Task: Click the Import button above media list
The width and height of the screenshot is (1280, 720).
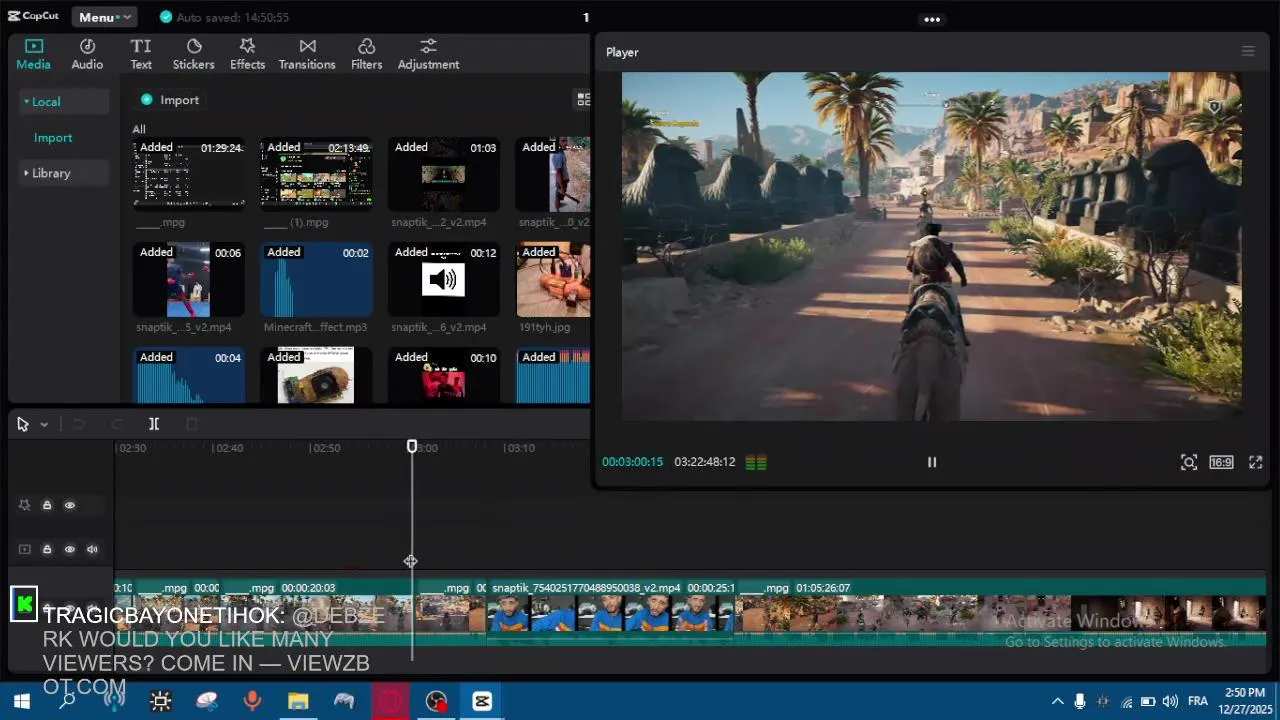Action: (170, 100)
